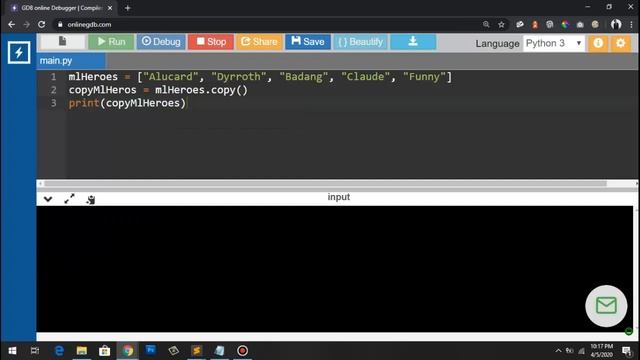Launch Microsoft Edge from taskbar
This screenshot has height=360, width=640.
59,351
